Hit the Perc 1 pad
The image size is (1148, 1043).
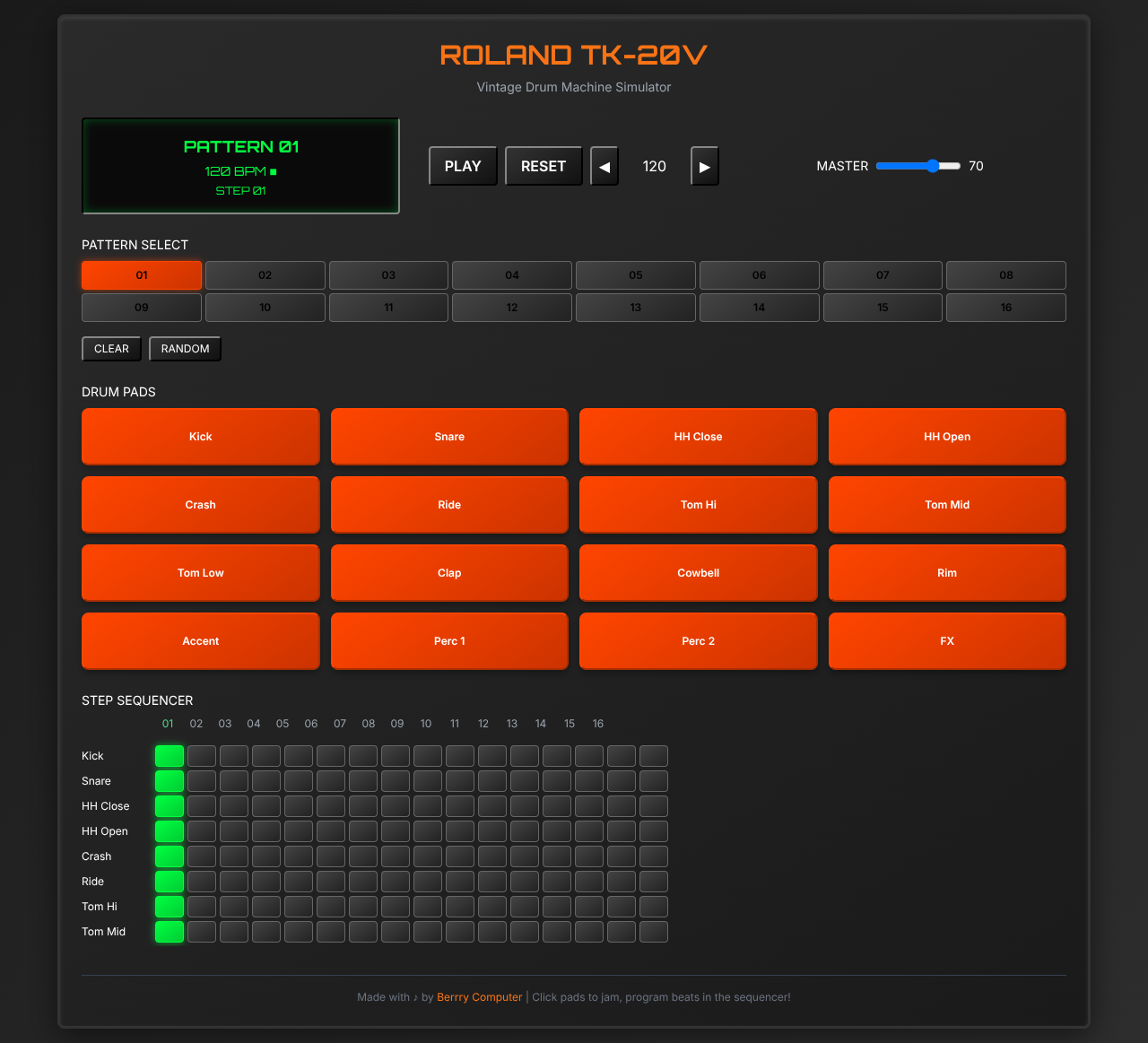[x=449, y=641]
